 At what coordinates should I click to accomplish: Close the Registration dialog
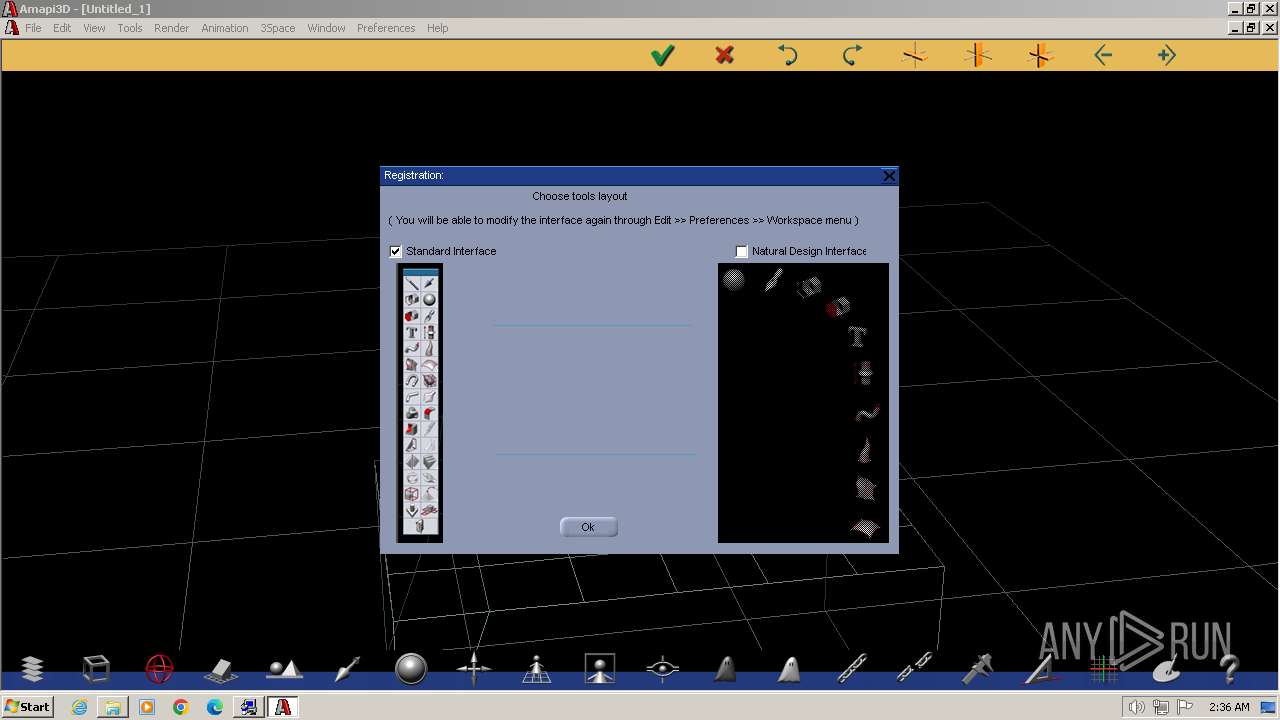[889, 175]
